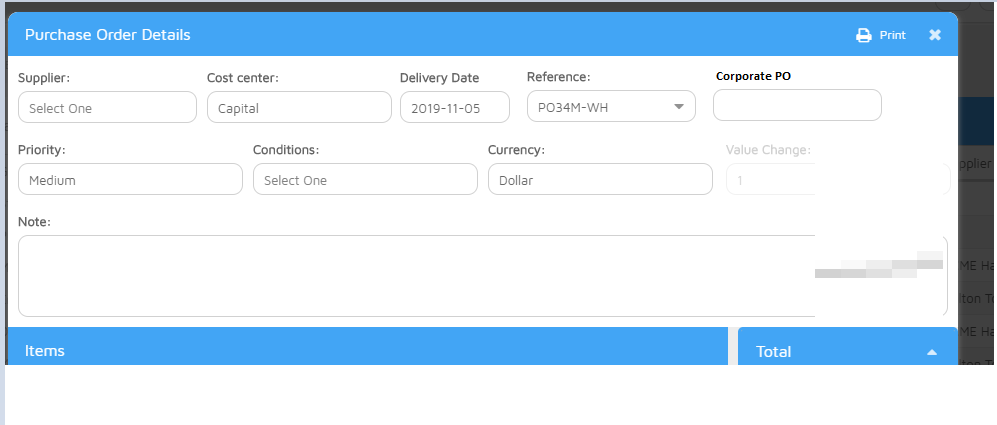The width and height of the screenshot is (997, 425).
Task: Open the Conditions Select One dropdown
Action: (365, 180)
